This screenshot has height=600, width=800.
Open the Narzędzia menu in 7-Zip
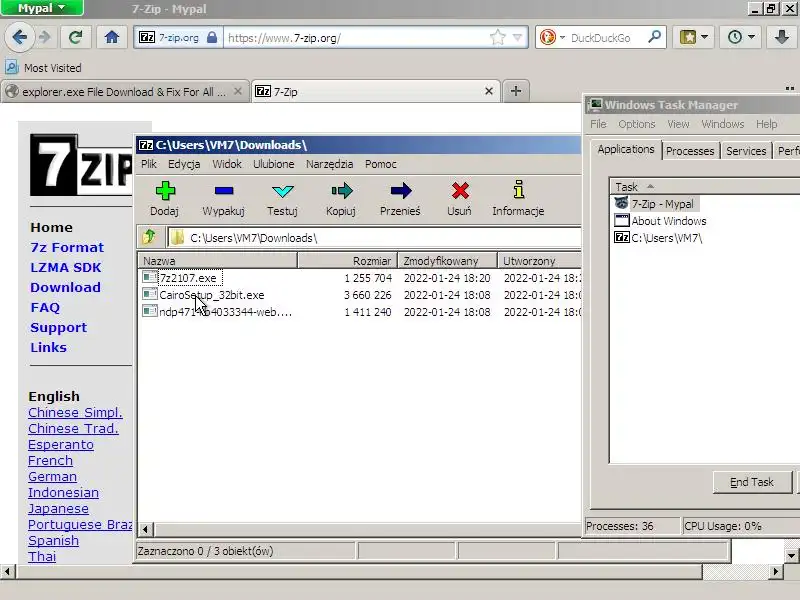330,164
